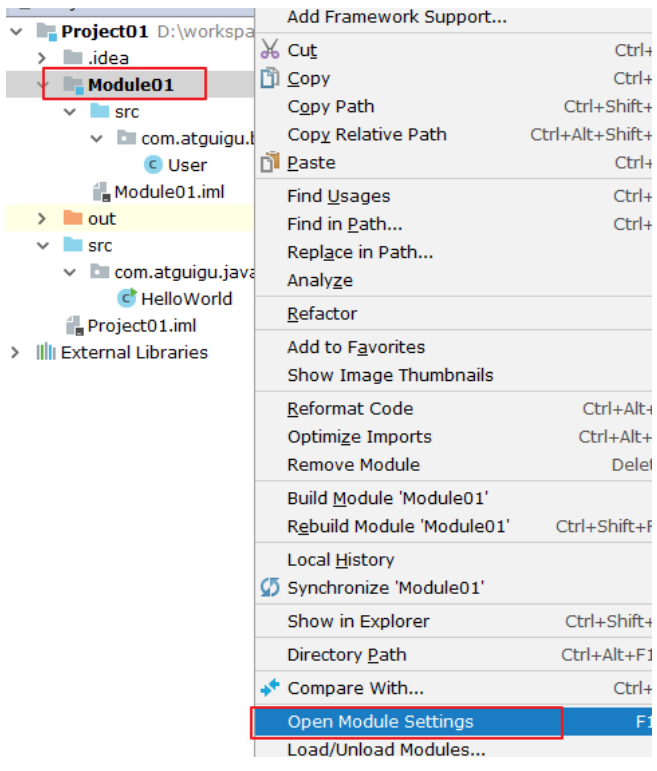Select Project01.iml file name
This screenshot has width=657, height=771.
tap(142, 325)
